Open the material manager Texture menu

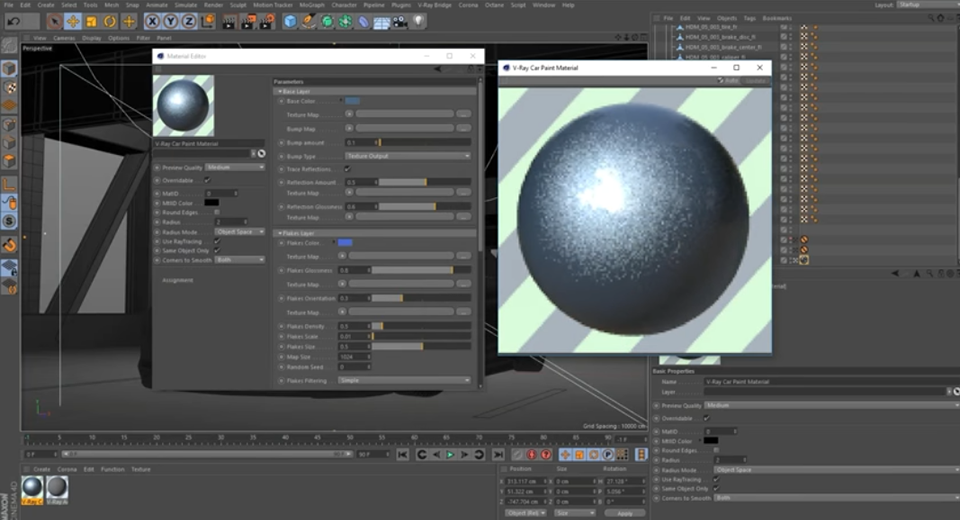(141, 469)
